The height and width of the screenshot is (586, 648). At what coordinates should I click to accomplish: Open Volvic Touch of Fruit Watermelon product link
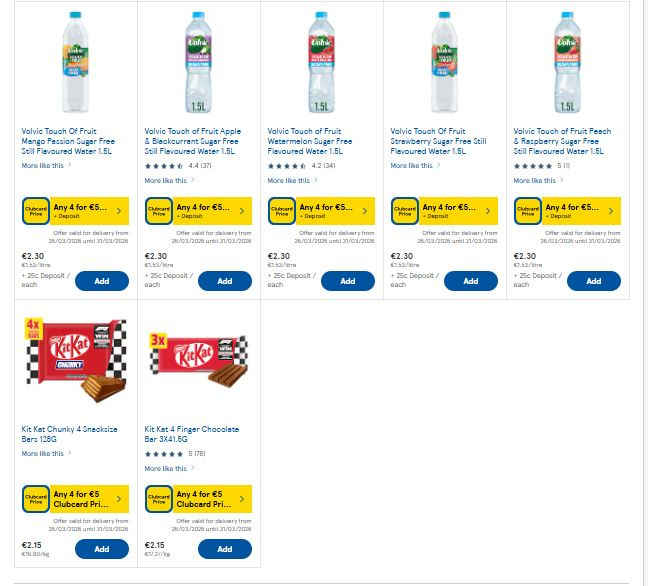point(310,141)
